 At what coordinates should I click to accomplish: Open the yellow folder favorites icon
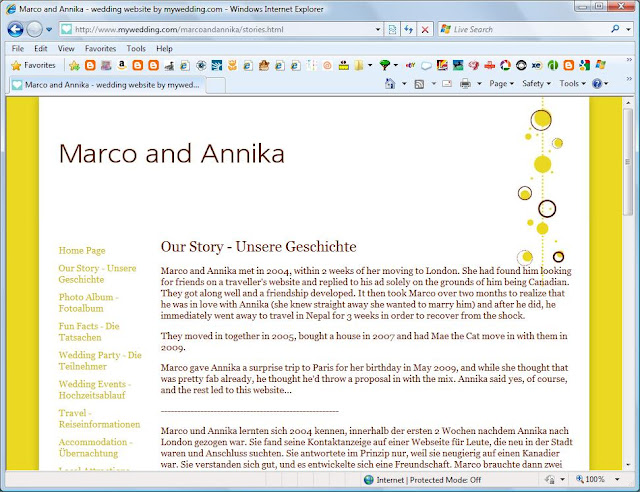359,65
